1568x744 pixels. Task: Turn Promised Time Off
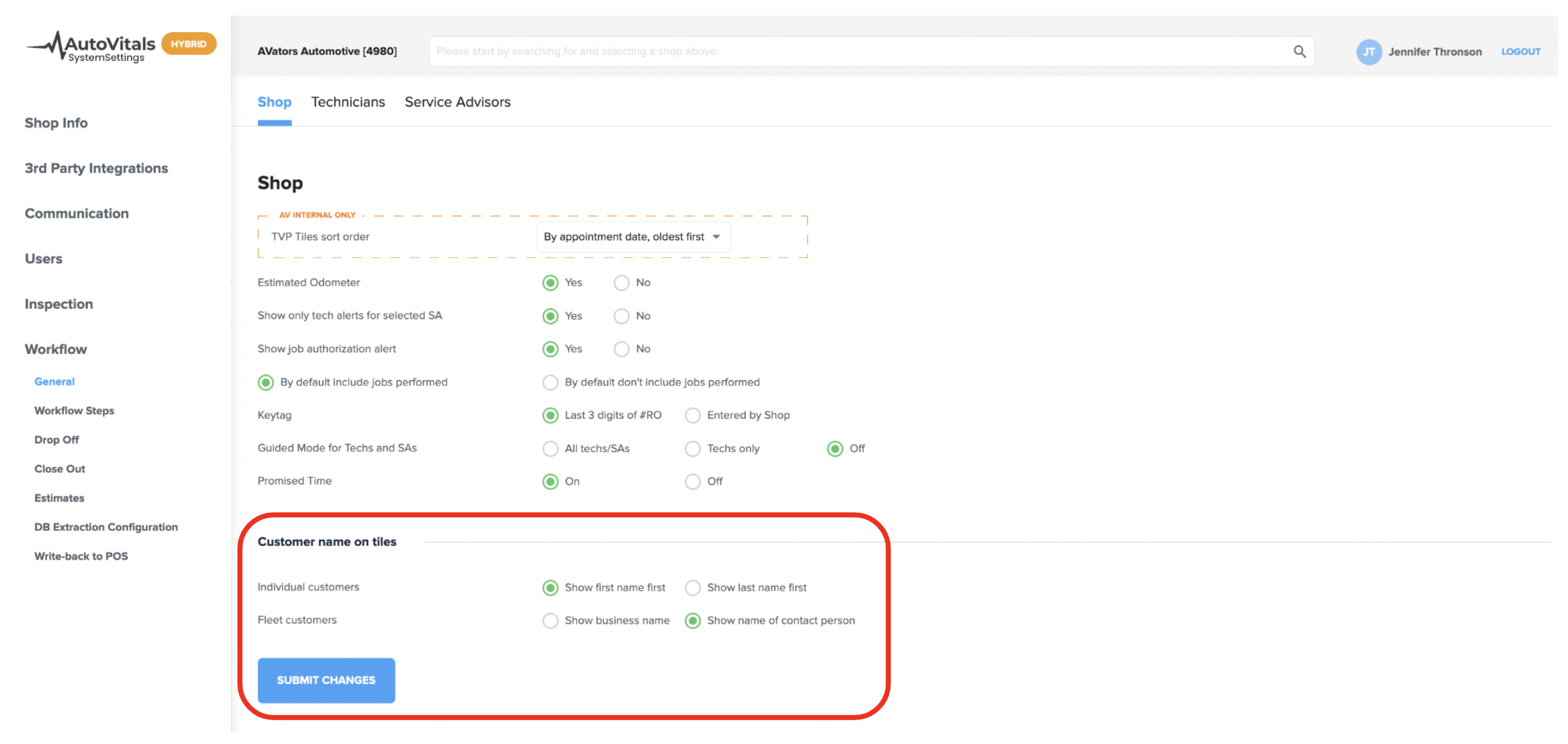693,482
